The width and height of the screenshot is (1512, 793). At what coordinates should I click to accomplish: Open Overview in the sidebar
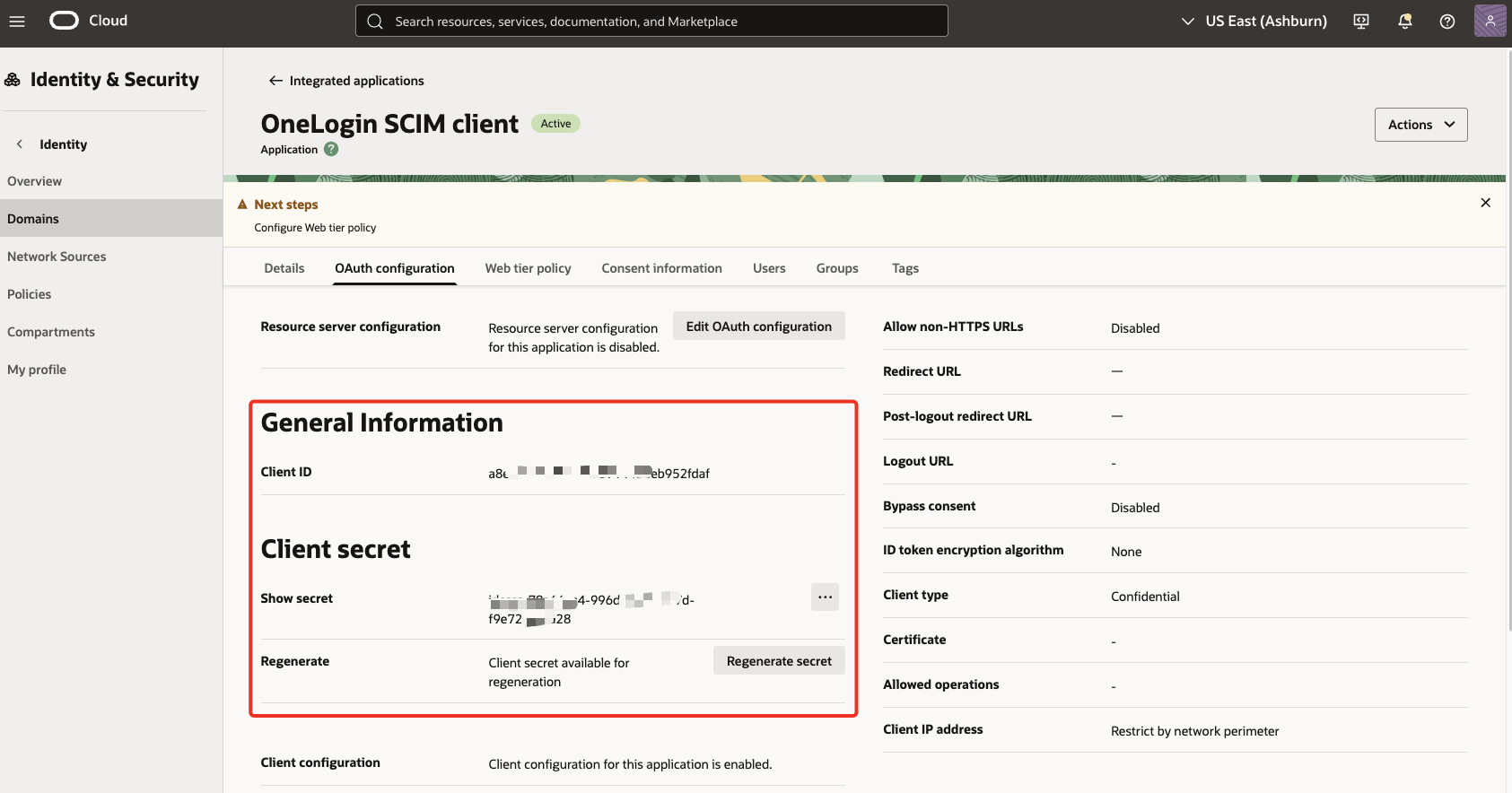point(111,181)
